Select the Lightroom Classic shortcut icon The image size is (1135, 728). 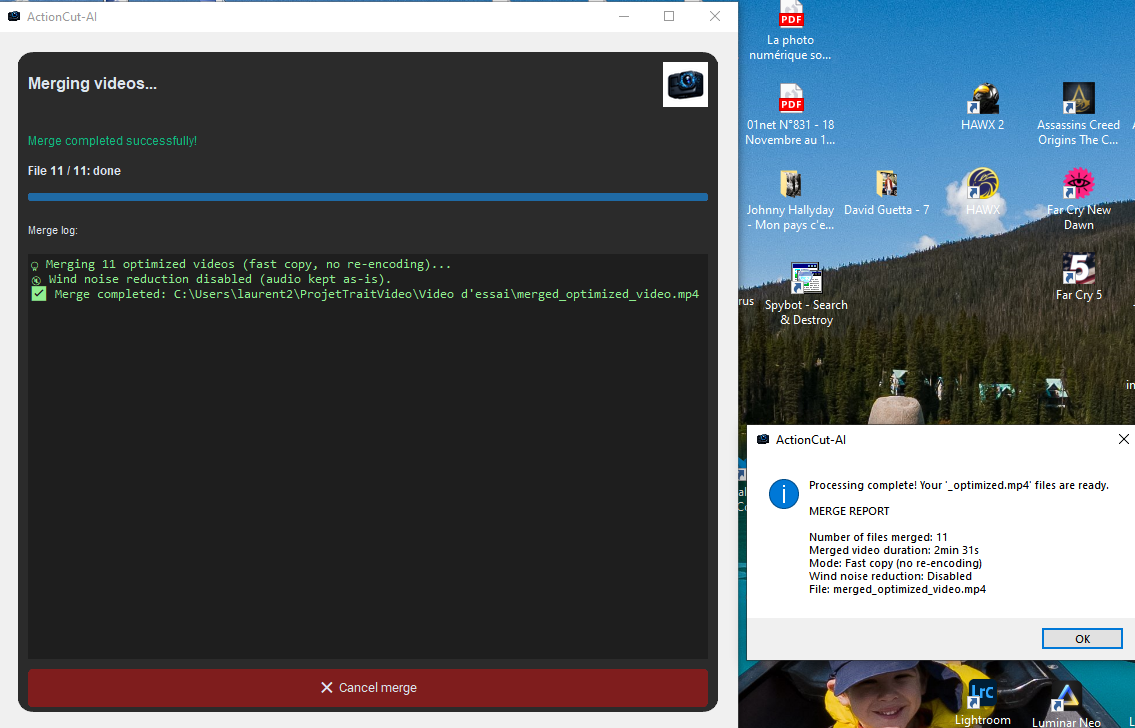click(x=982, y=702)
